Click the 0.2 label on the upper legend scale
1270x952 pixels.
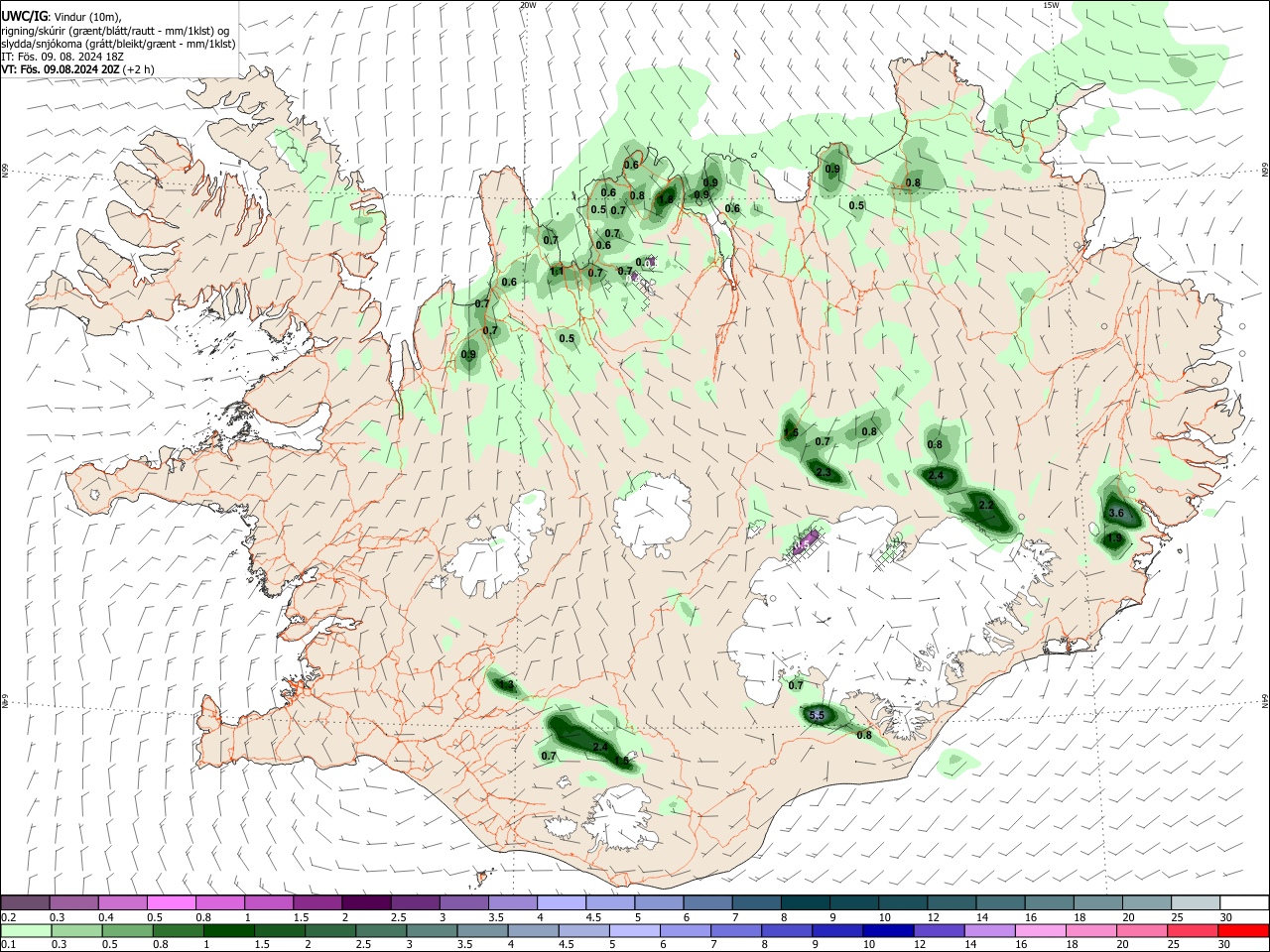(7, 917)
